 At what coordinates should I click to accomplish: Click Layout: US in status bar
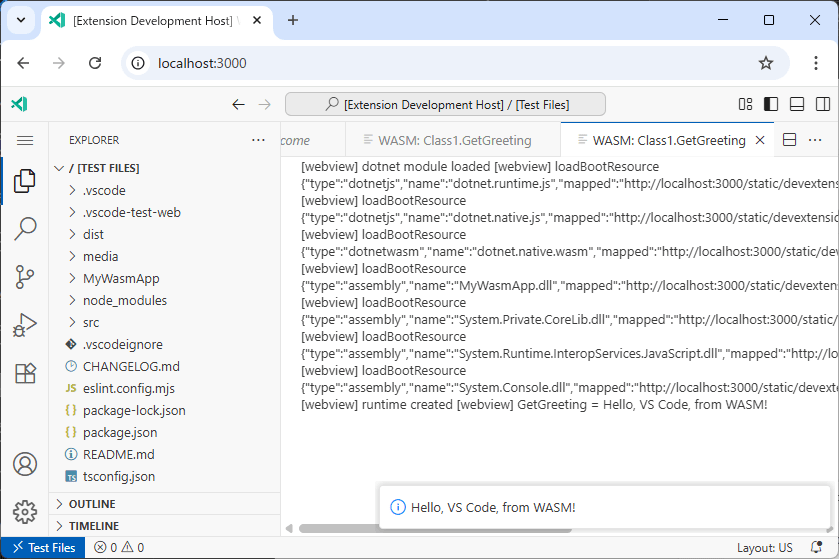(765, 548)
